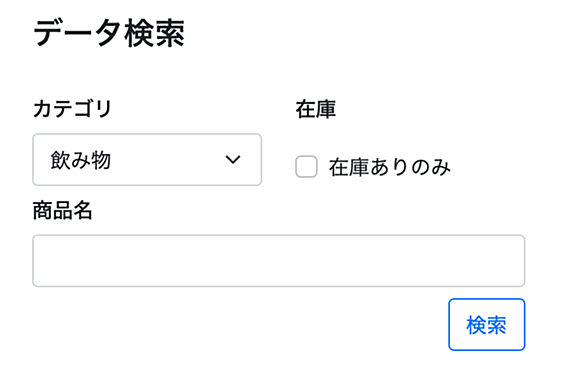586x373 pixels.
Task: Focus the 商品名 text input field
Action: click(279, 261)
